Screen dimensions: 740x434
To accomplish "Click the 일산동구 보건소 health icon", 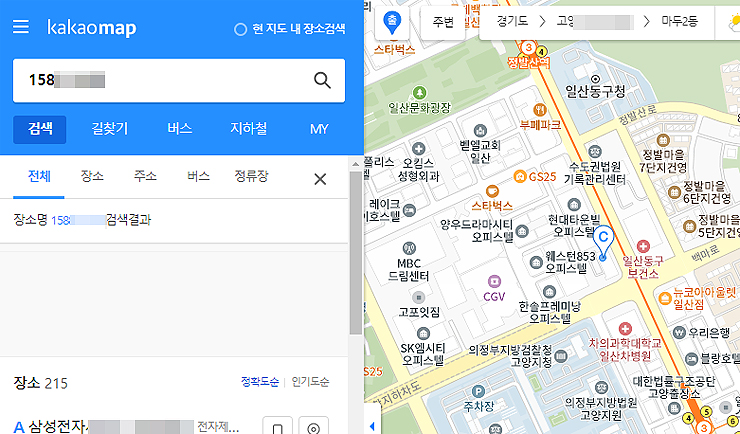I will [643, 246].
